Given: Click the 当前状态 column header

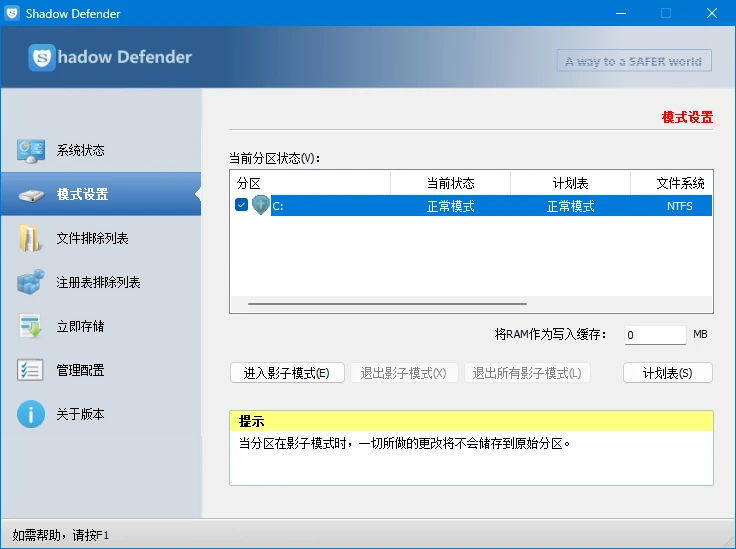Looking at the screenshot, I should coord(451,183).
